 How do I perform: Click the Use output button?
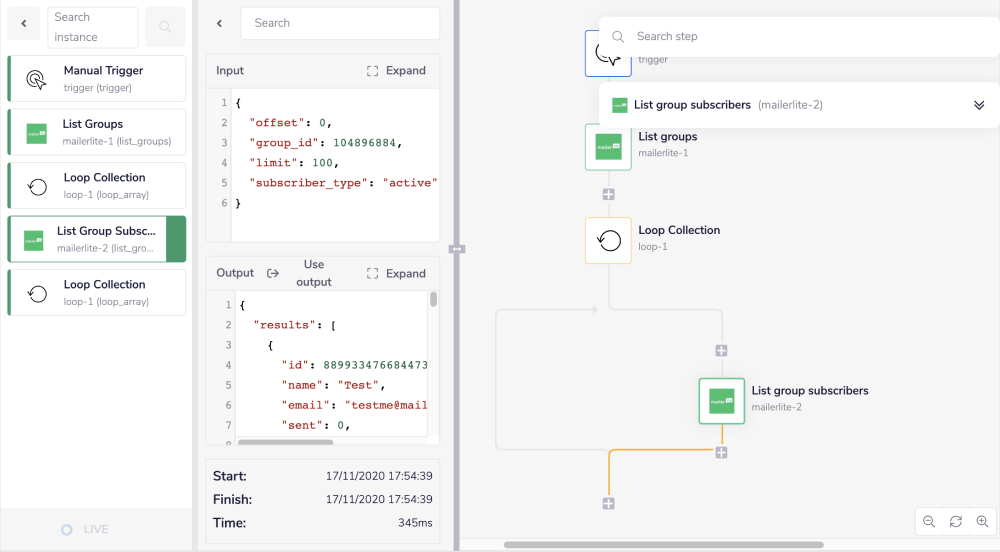[x=300, y=273]
